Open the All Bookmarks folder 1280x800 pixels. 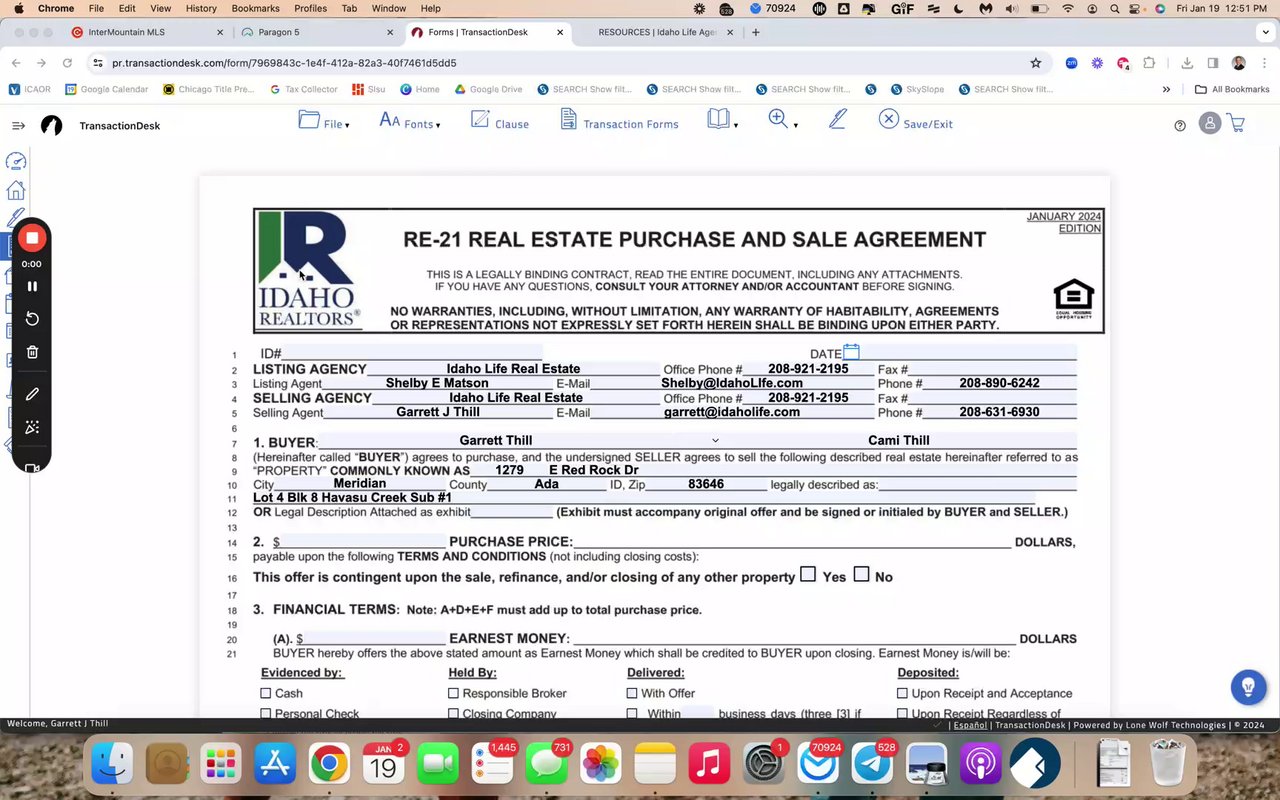pyautogui.click(x=1232, y=89)
